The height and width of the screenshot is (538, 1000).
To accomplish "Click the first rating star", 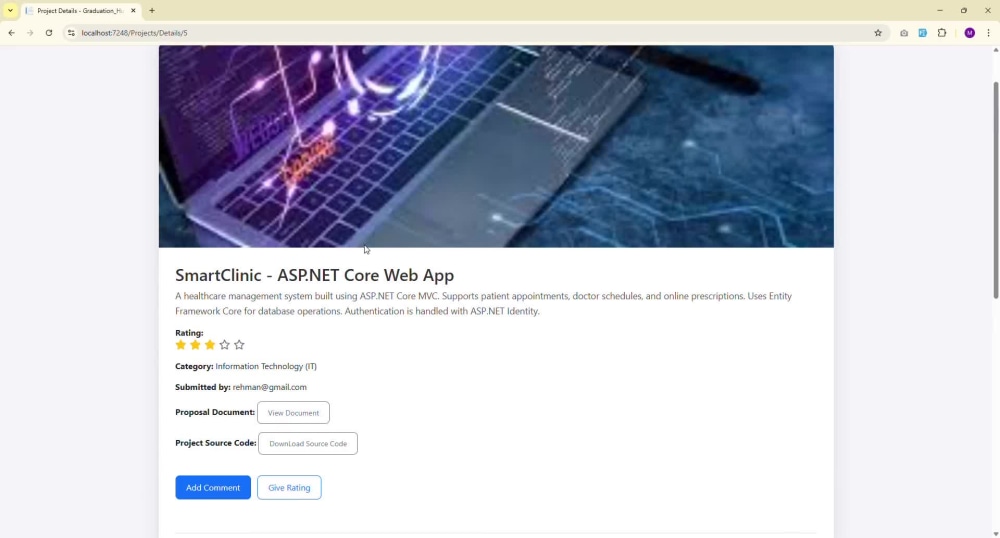I will coord(180,345).
